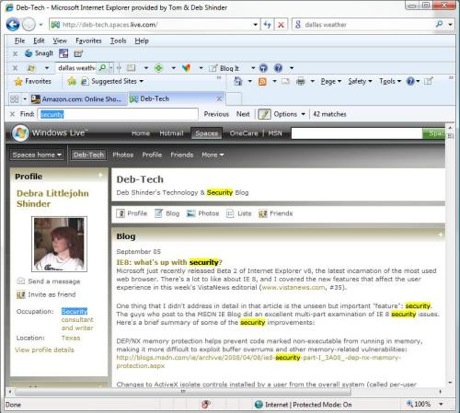Open the IE8: what's up with security post
Screen dimensions: 460x413
pyautogui.click(x=169, y=262)
